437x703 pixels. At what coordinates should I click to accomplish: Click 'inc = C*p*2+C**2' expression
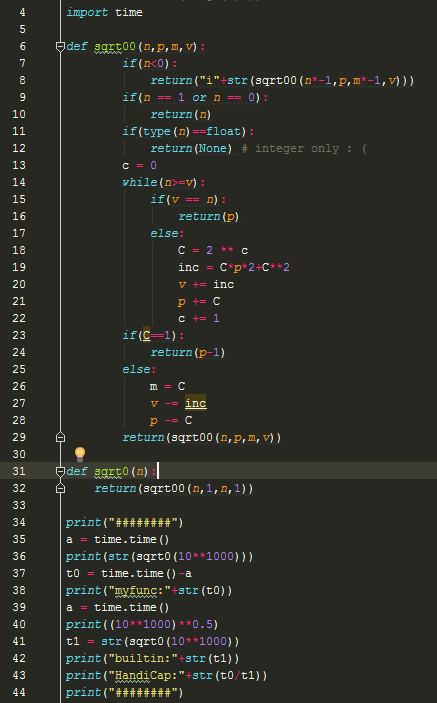tap(234, 267)
